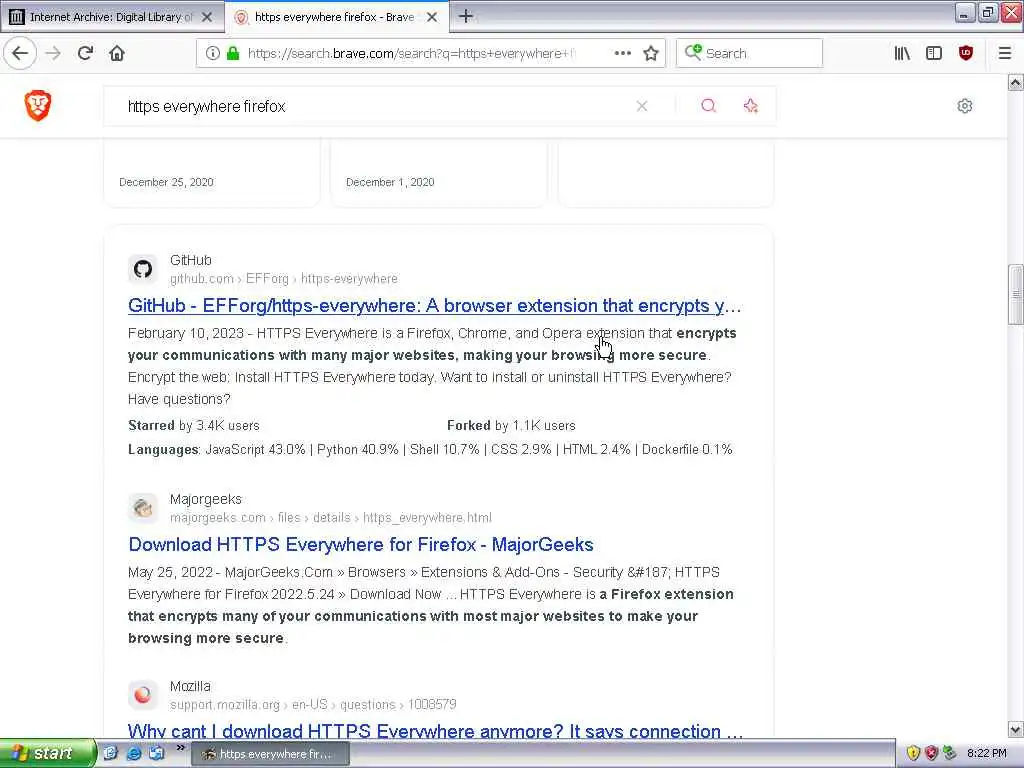Open the Firefox home page
Screen dimensions: 1024x768
(117, 53)
